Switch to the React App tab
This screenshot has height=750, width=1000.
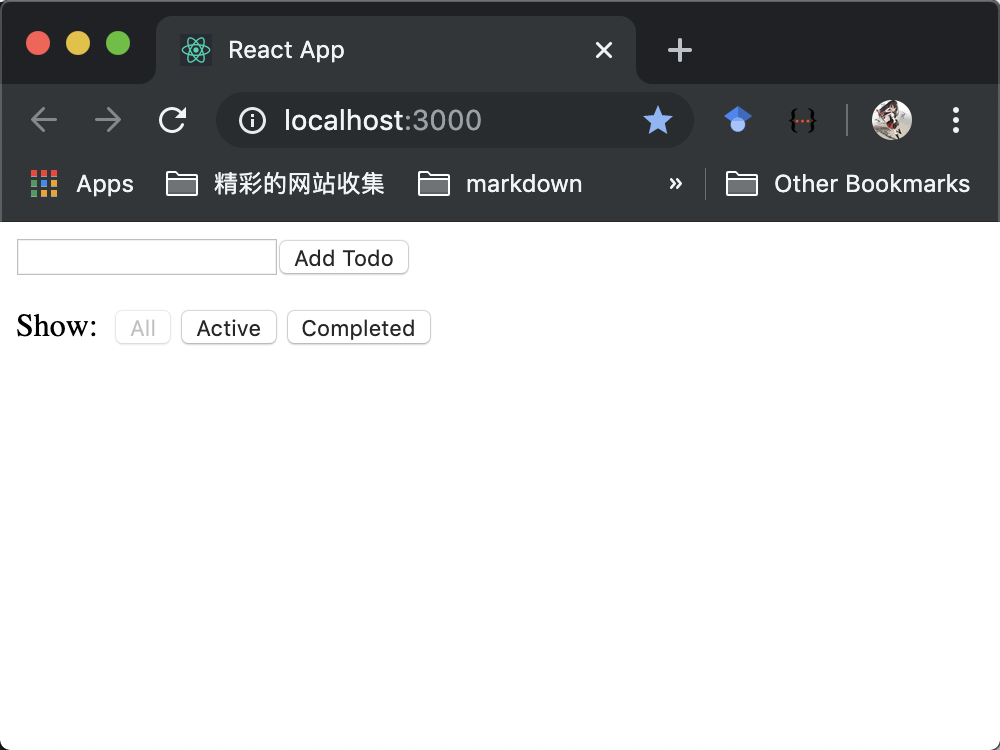tap(380, 50)
